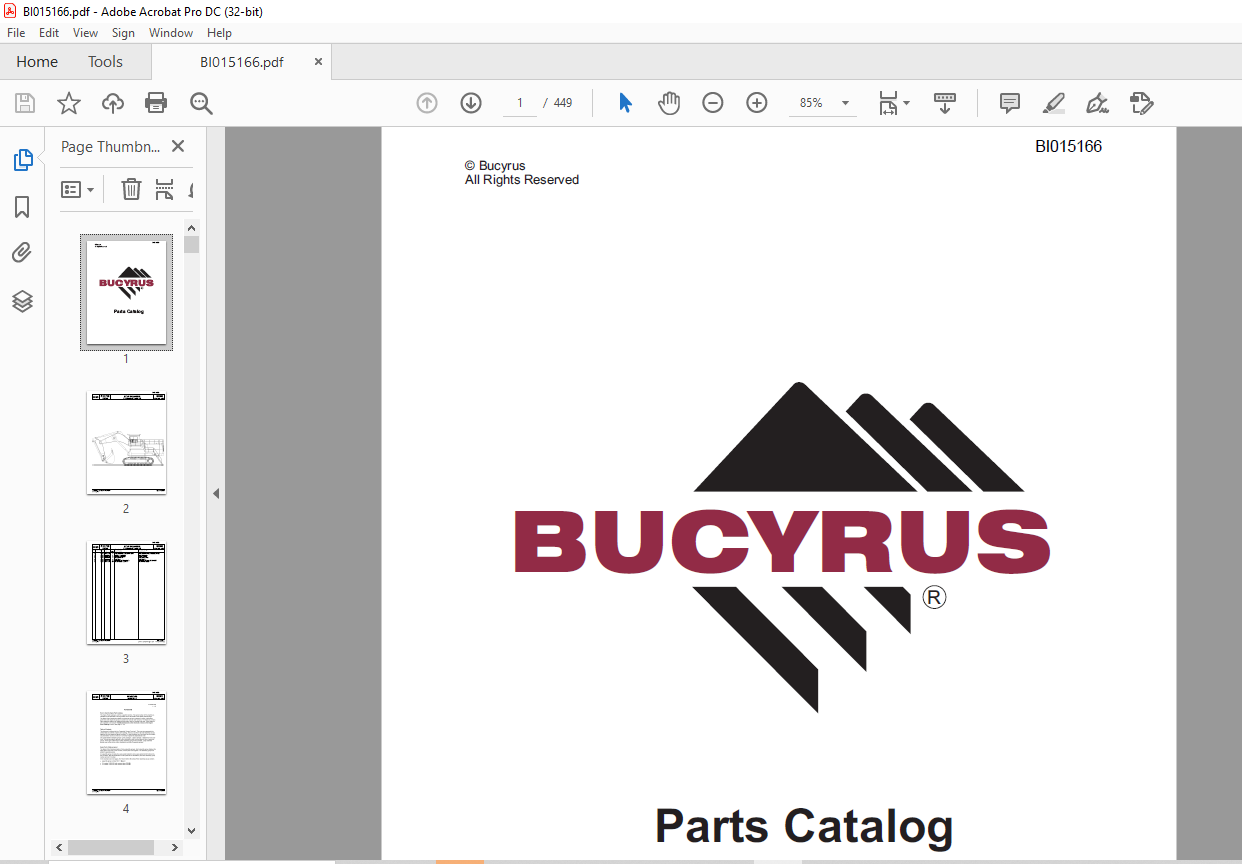The width and height of the screenshot is (1242, 864).
Task: Toggle the Bookmarks navigation panel
Action: [x=22, y=207]
